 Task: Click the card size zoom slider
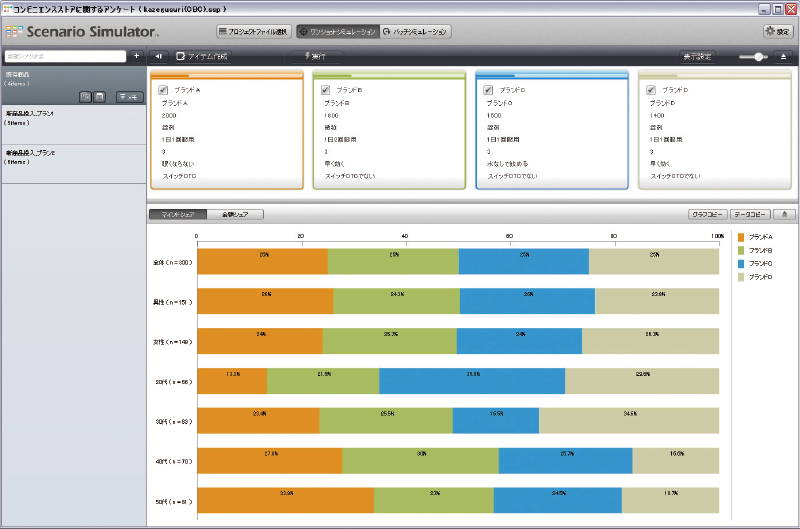759,57
